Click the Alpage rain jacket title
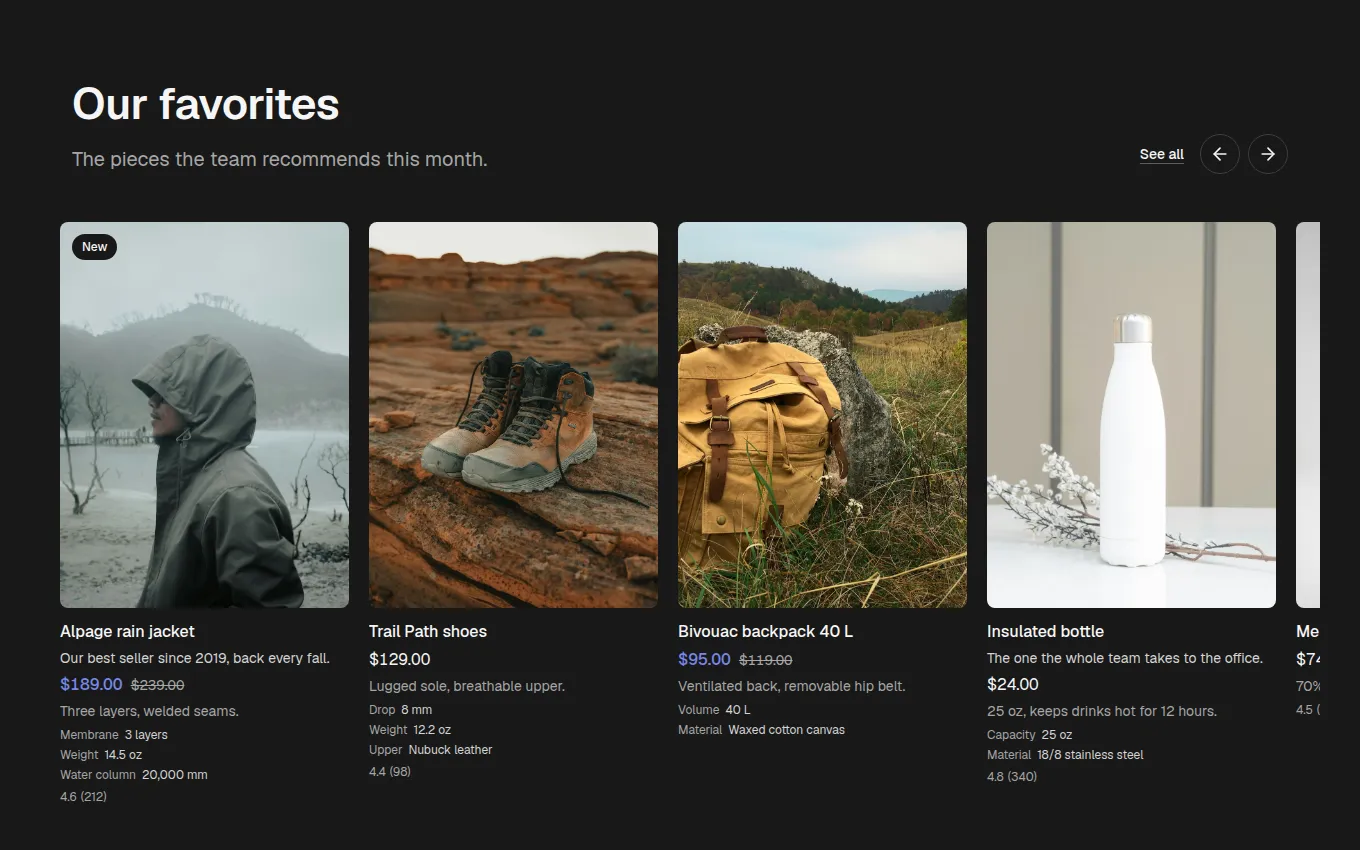This screenshot has width=1360, height=850. coord(127,631)
